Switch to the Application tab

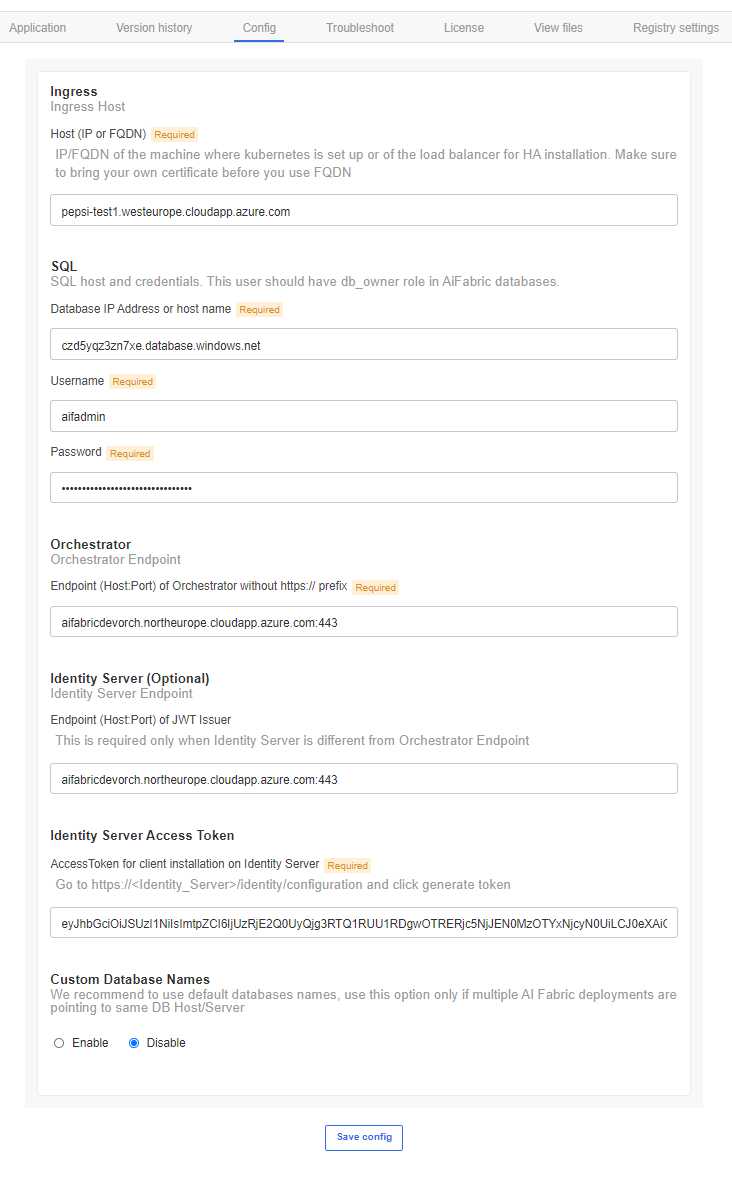[x=37, y=27]
